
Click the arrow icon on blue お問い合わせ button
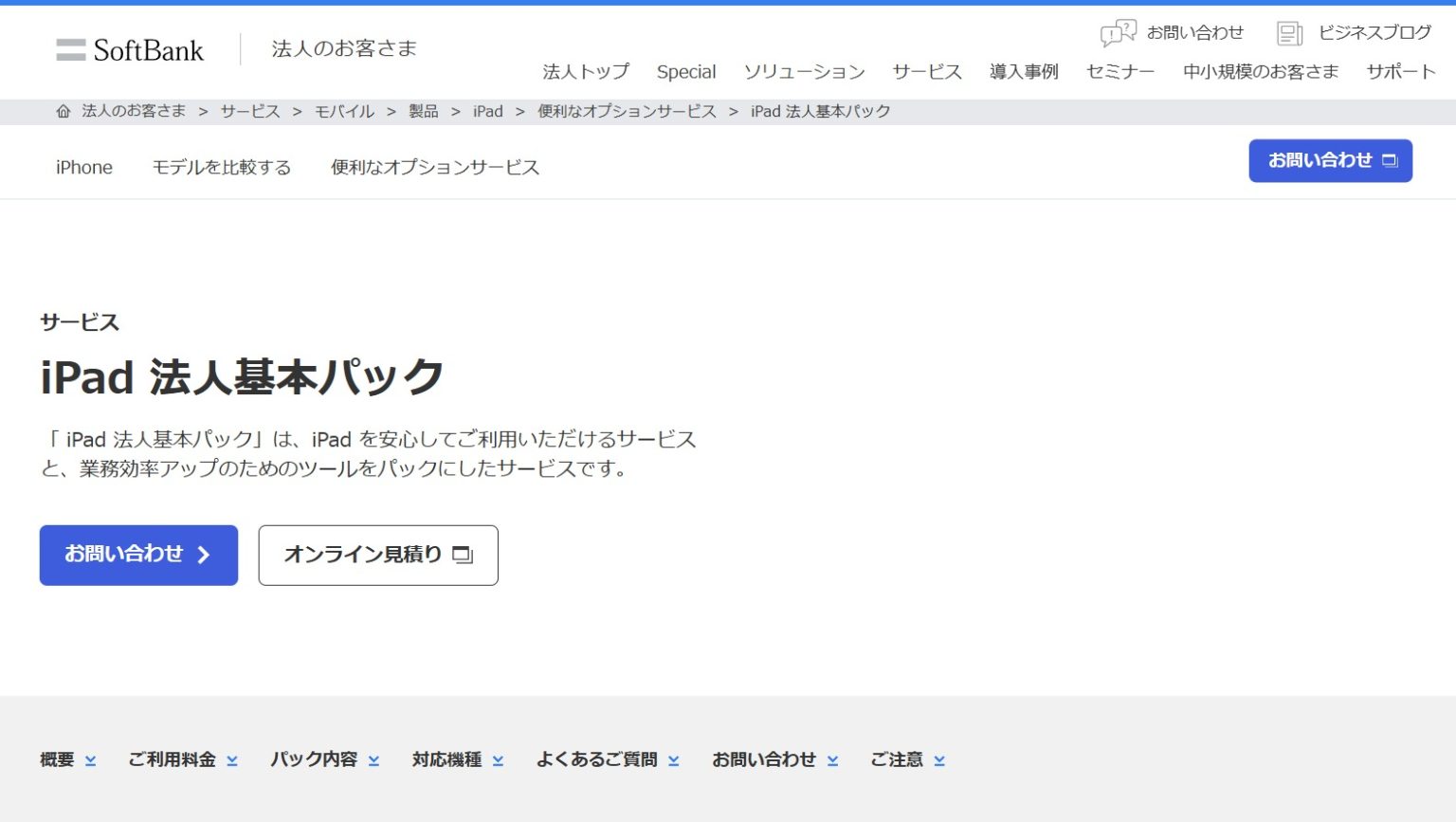203,555
